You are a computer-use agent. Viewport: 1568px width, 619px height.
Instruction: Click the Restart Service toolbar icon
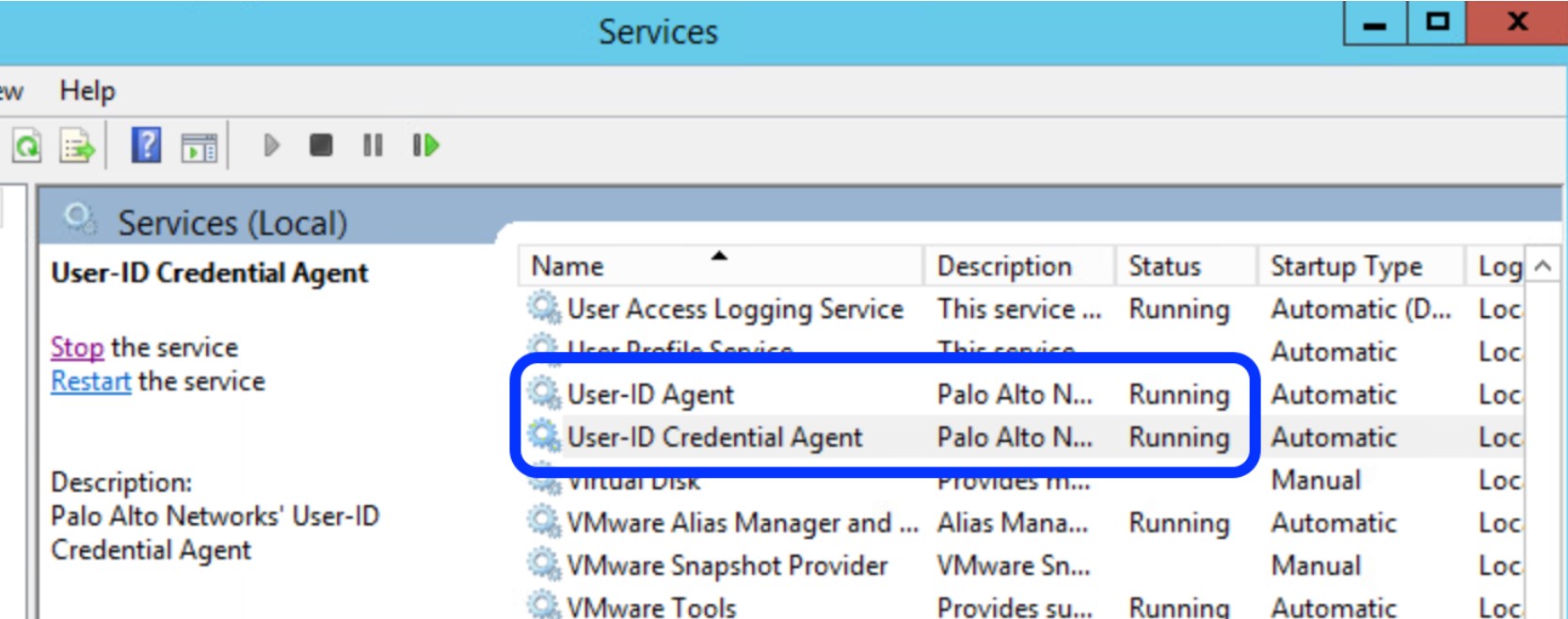(x=425, y=145)
